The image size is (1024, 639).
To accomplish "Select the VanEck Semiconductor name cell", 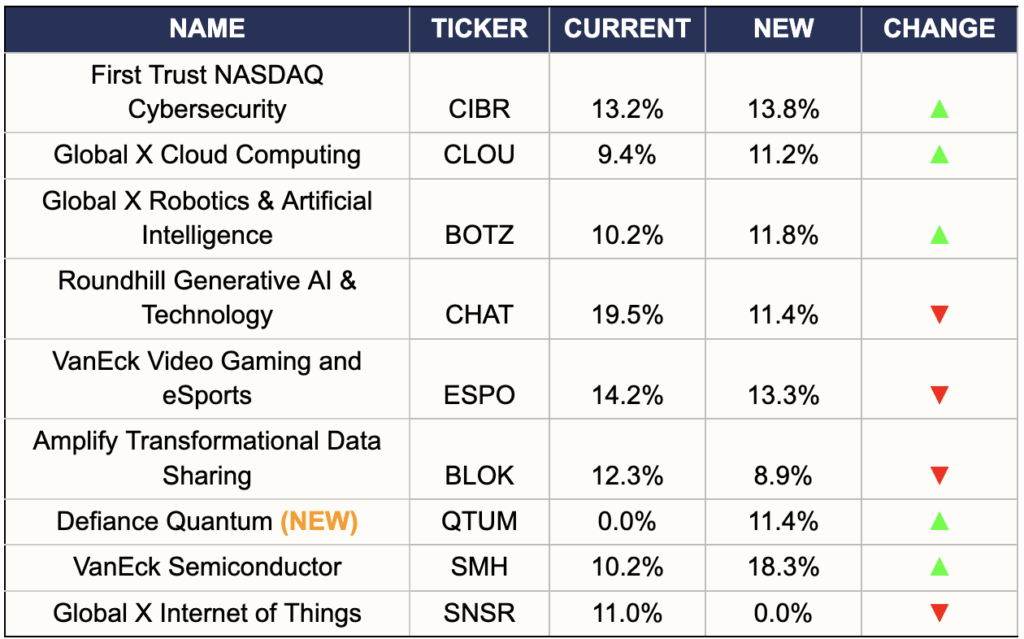I will point(207,567).
